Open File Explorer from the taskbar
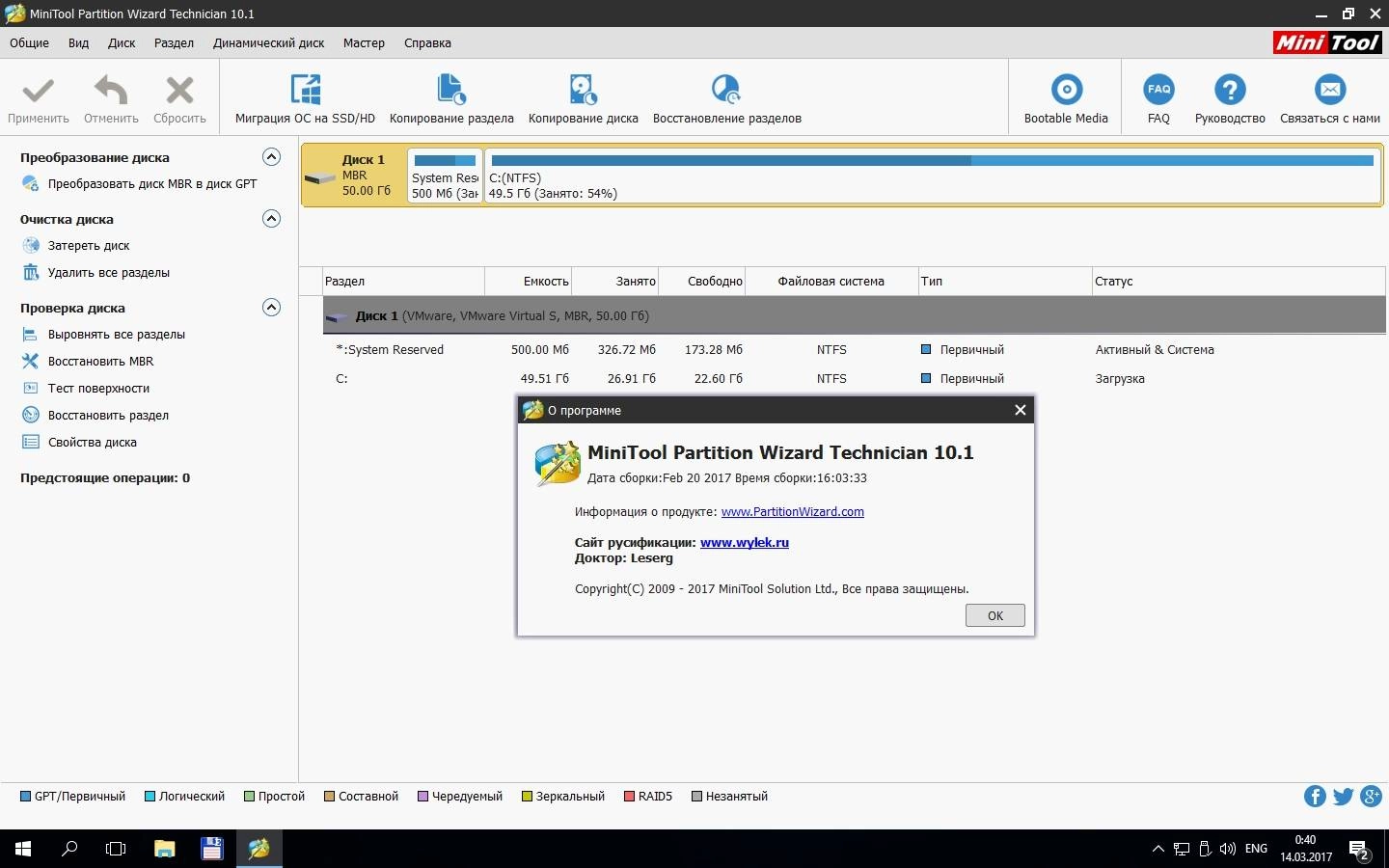This screenshot has height=868, width=1389. click(x=165, y=849)
